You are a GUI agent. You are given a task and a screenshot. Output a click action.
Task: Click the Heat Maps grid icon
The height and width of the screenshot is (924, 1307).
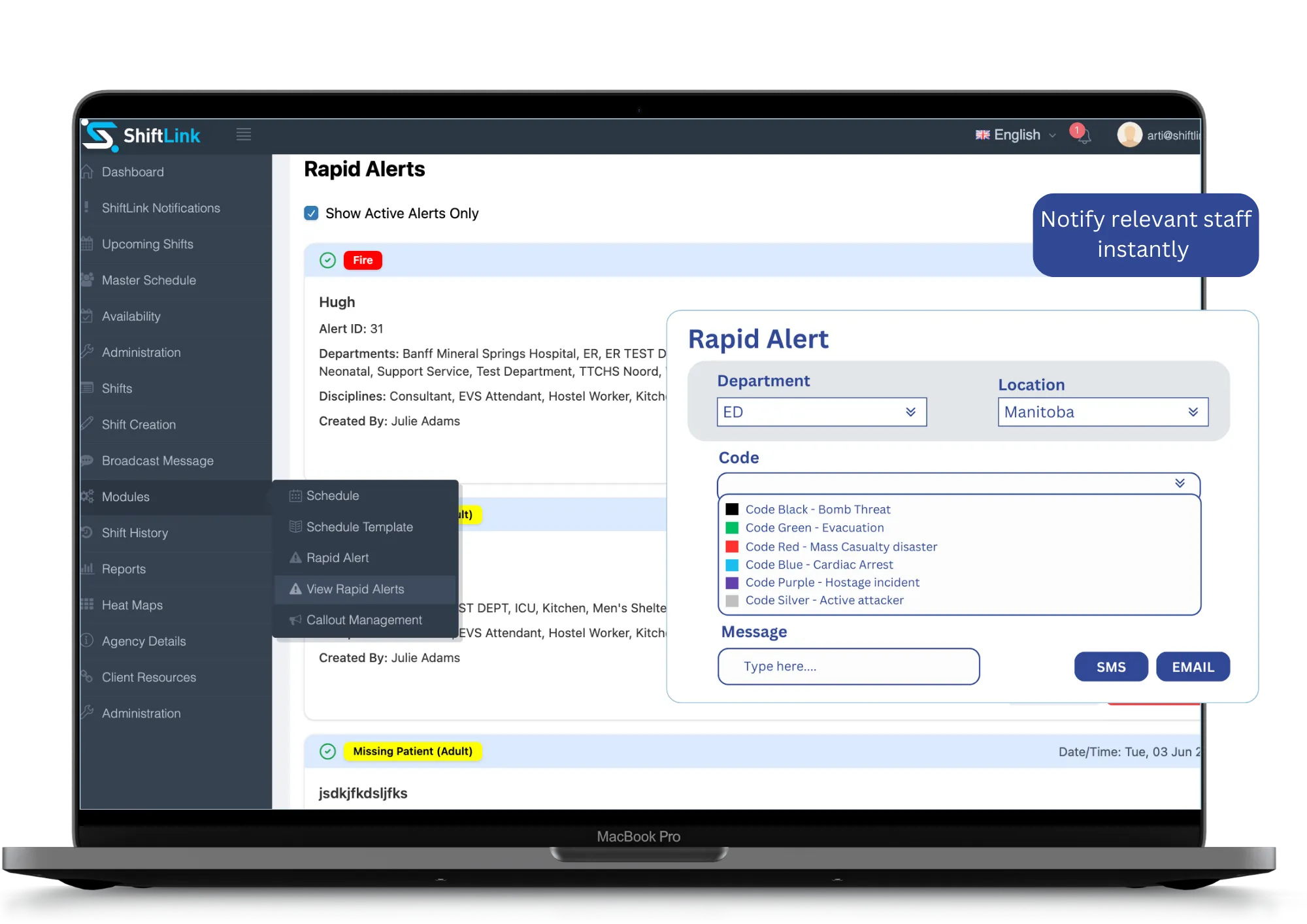tap(87, 604)
